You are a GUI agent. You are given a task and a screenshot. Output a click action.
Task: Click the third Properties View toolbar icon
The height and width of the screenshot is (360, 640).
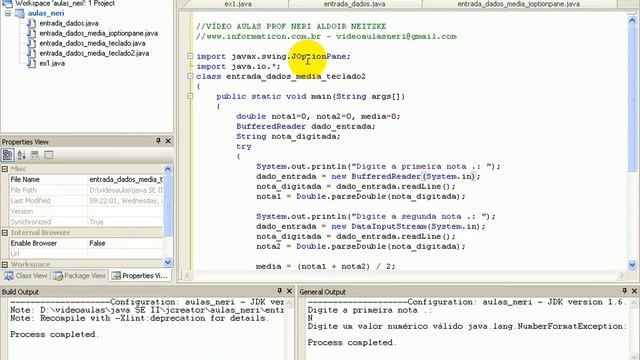click(35, 155)
